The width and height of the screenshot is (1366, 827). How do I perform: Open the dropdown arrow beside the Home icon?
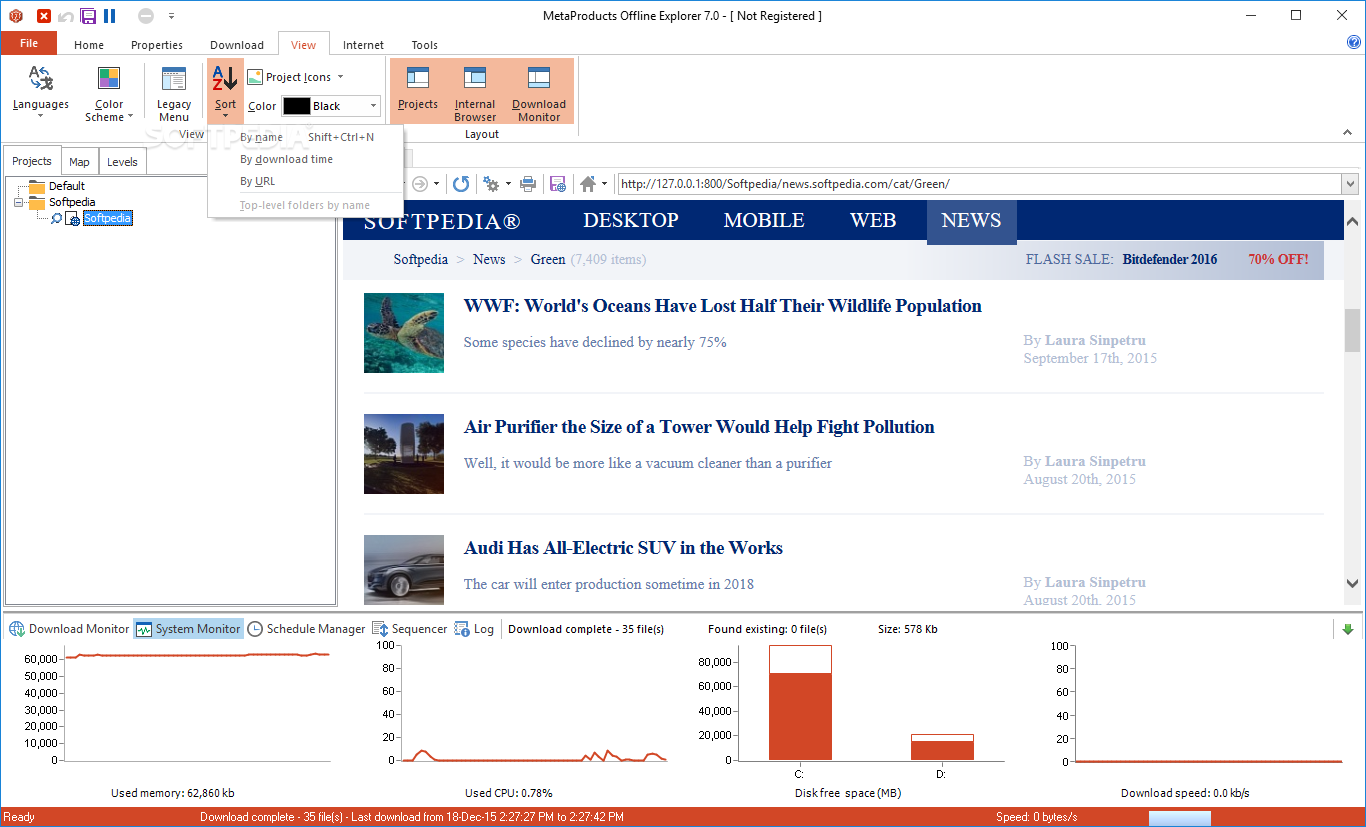[x=605, y=184]
